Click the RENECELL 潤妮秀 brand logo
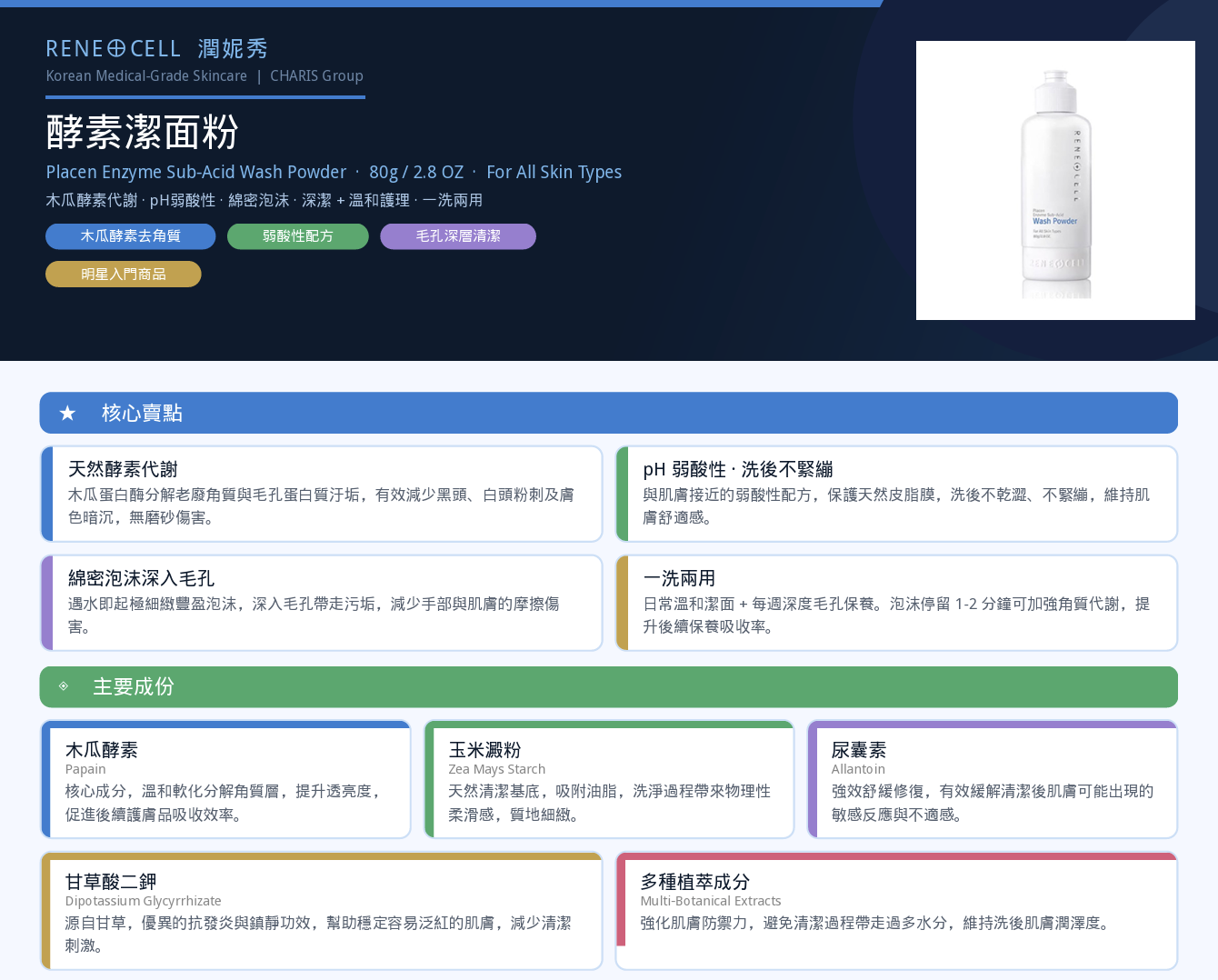The image size is (1218, 980). 156,48
